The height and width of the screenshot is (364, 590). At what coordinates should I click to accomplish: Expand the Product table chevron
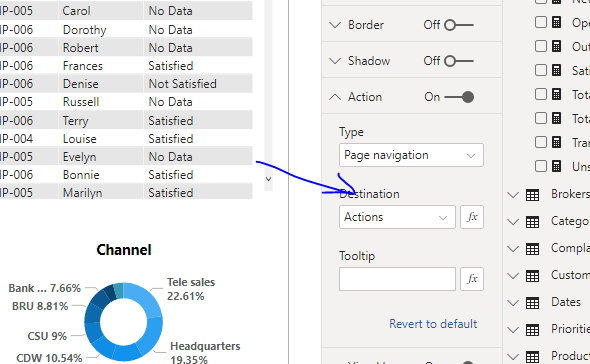click(513, 357)
